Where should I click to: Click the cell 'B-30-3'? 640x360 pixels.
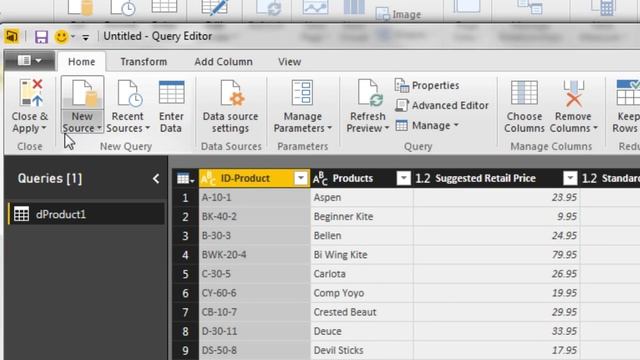point(254,236)
